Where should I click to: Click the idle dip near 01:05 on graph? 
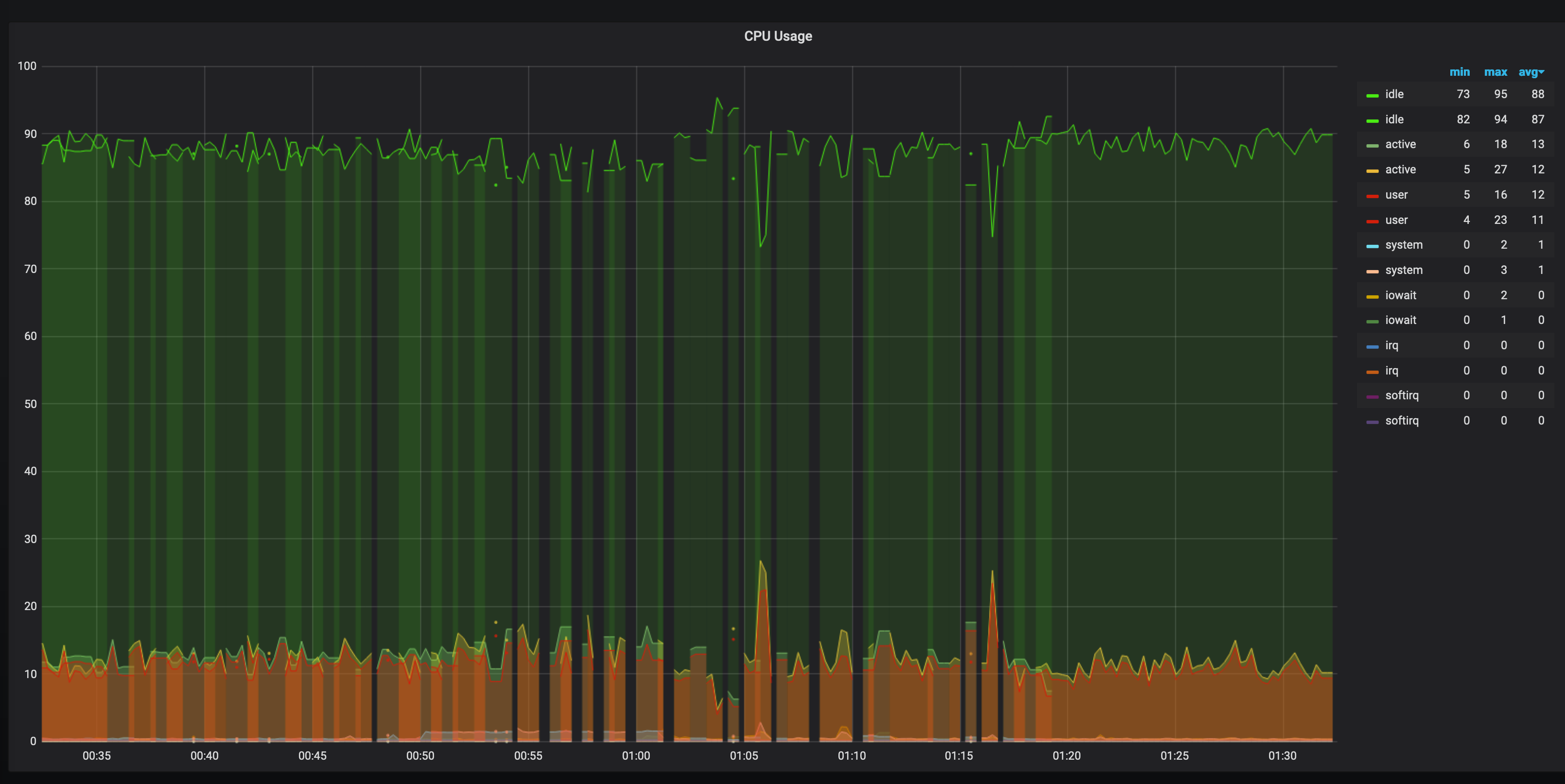point(761,245)
